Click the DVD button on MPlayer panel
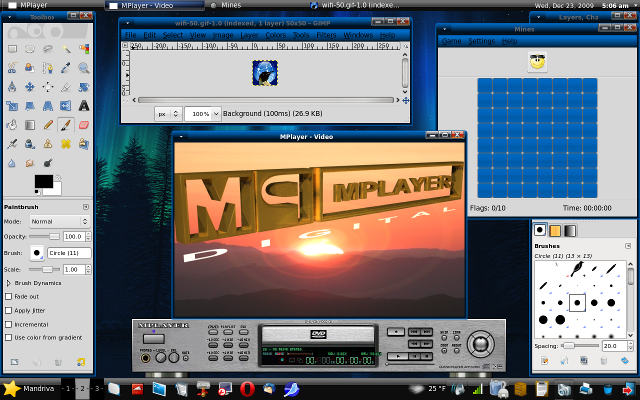 click(x=213, y=331)
